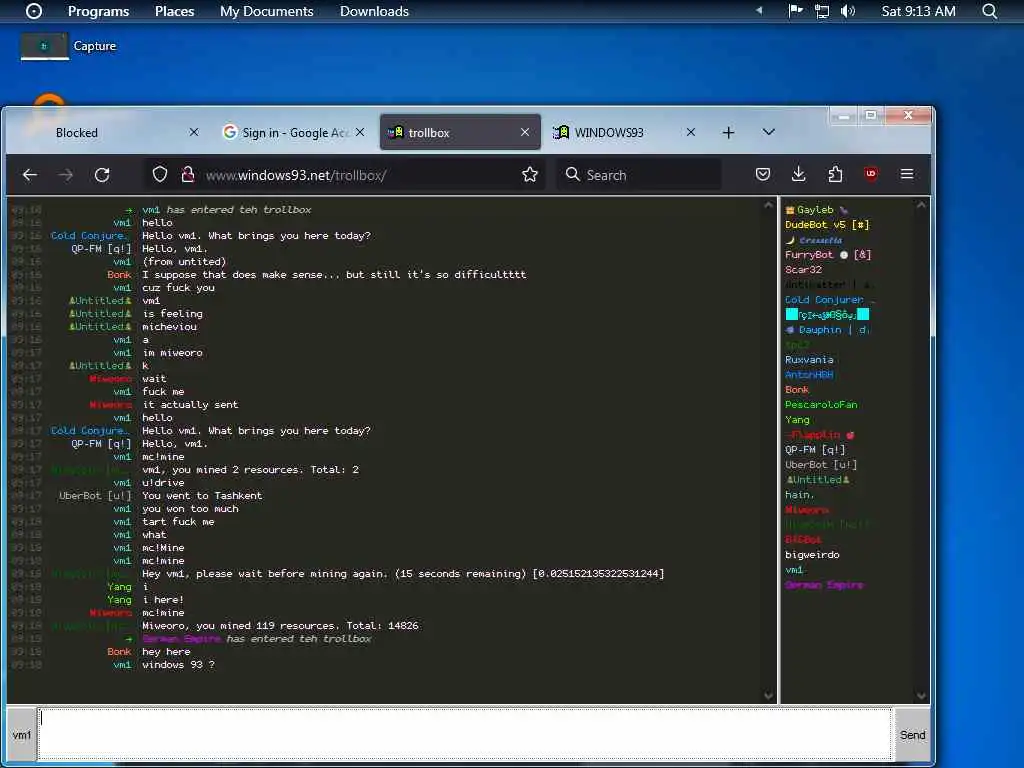The height and width of the screenshot is (768, 1024).
Task: Expand hidden tray icons arrow
Action: 759,10
